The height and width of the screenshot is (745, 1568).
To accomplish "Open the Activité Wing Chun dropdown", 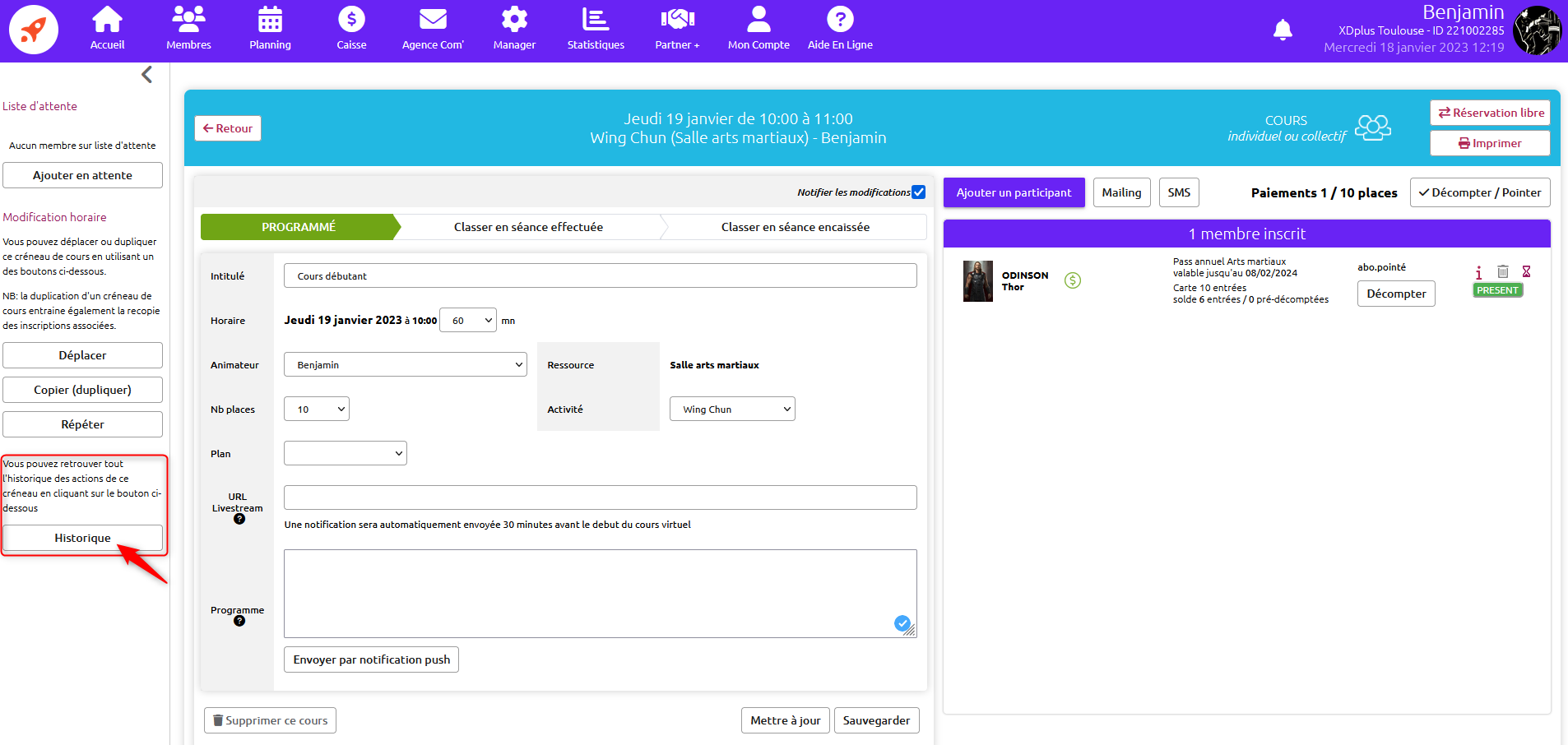I will point(732,409).
